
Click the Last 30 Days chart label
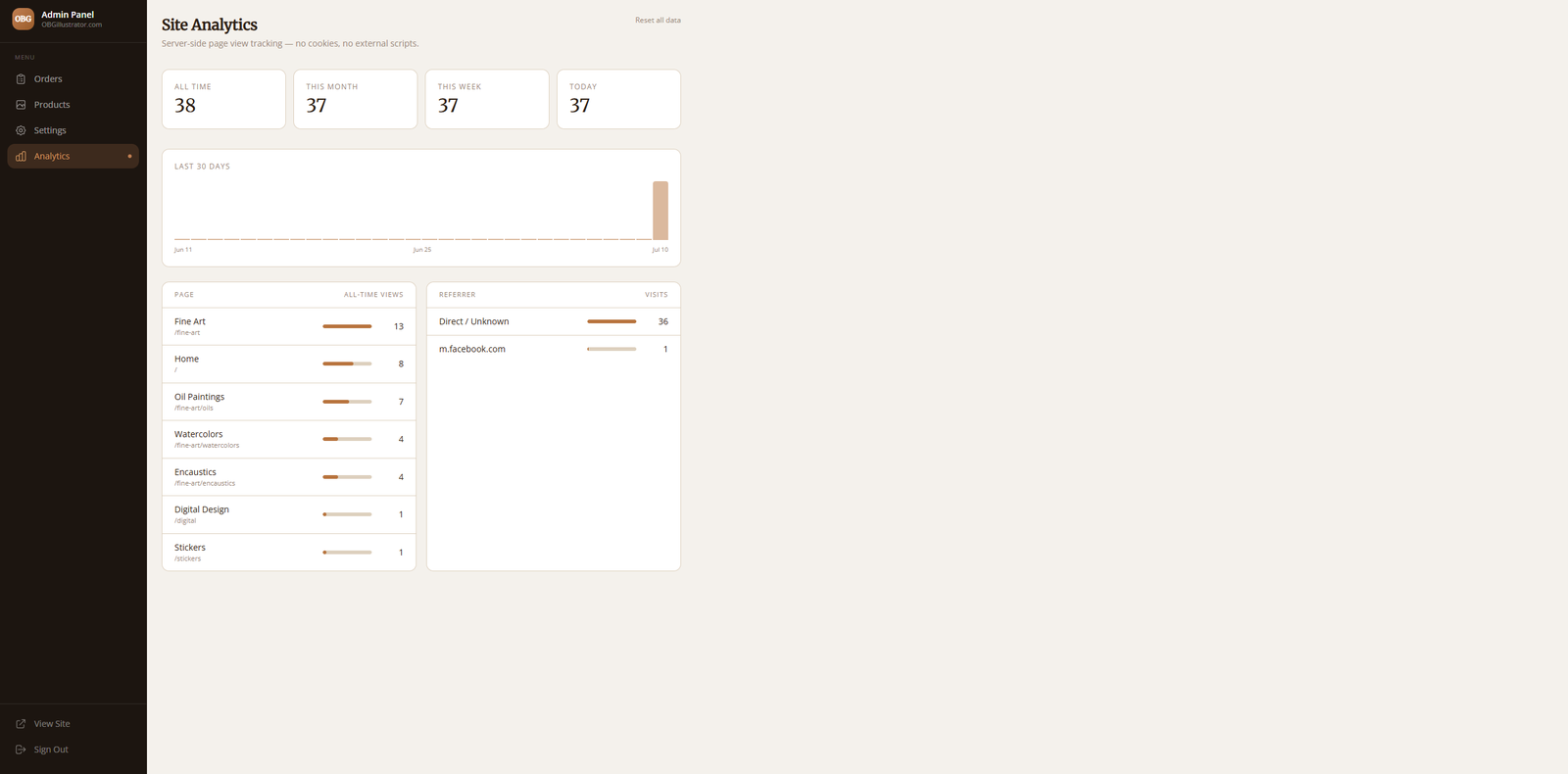click(x=202, y=167)
